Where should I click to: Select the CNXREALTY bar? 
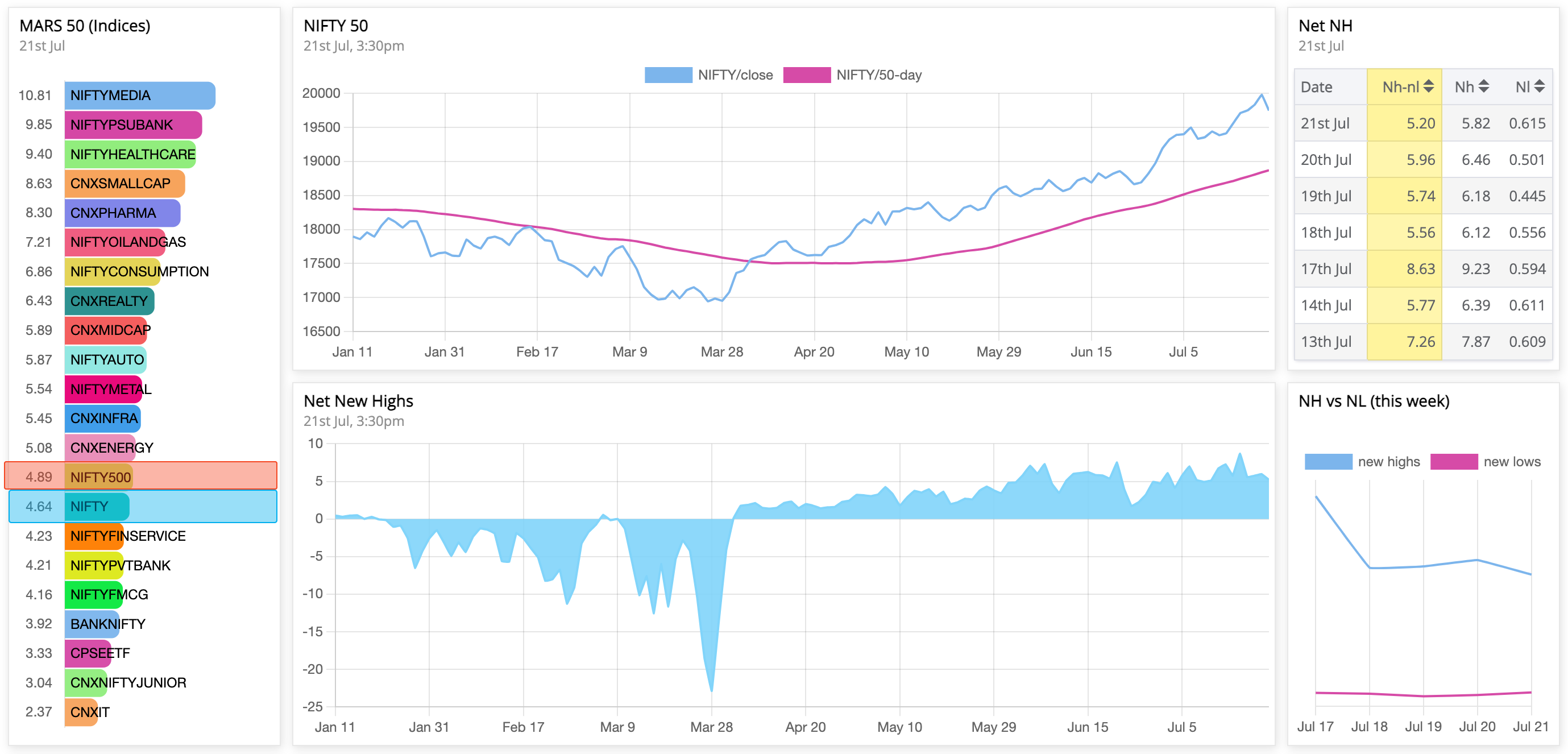point(110,301)
